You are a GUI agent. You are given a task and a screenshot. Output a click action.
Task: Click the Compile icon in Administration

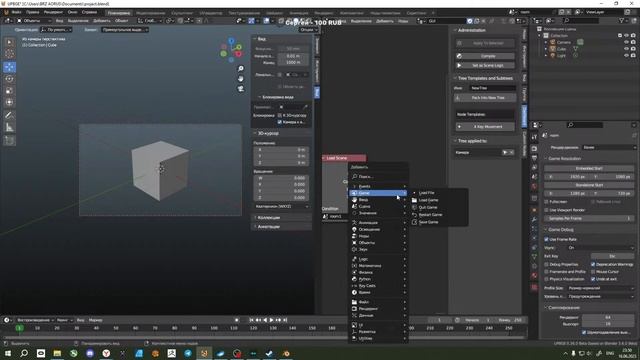(x=459, y=56)
